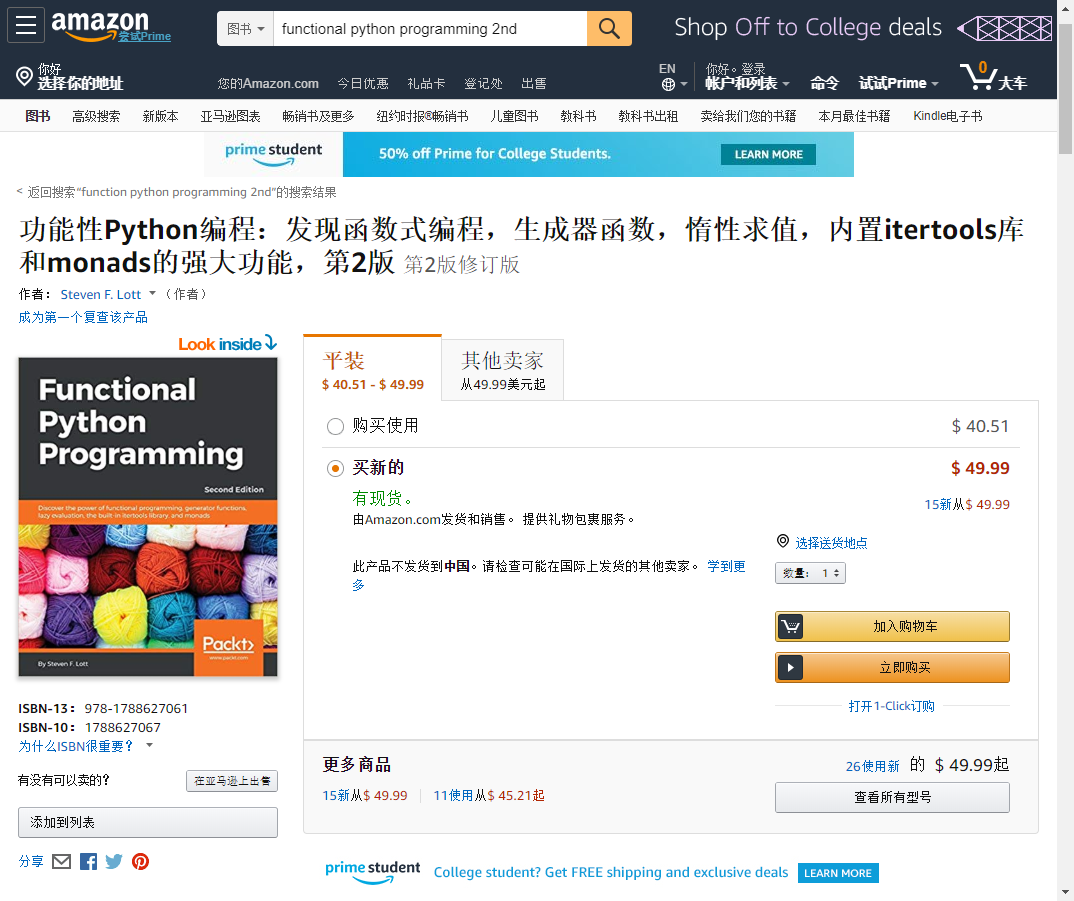This screenshot has width=1074, height=901.
Task: Click LEARN MORE button in bottom banner
Action: click(838, 873)
